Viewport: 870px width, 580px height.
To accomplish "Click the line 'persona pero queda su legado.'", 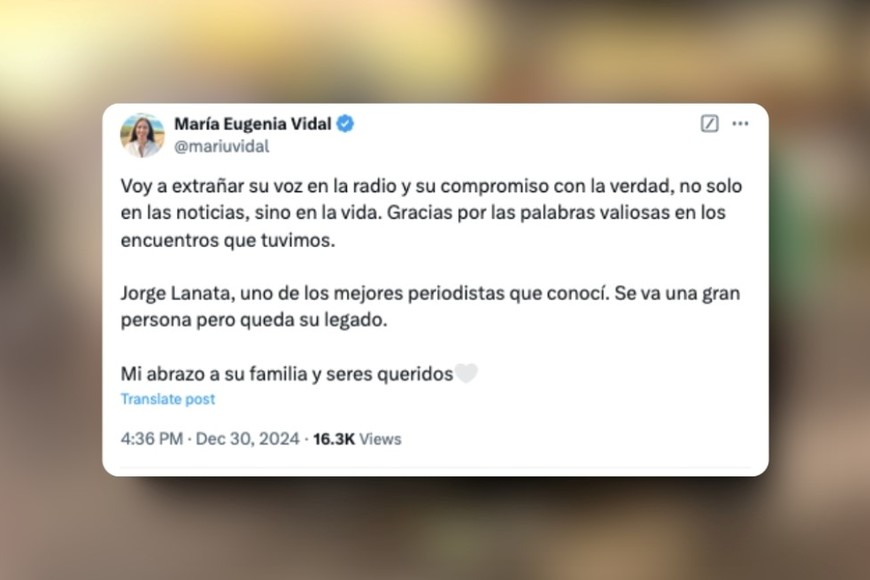I will point(254,320).
